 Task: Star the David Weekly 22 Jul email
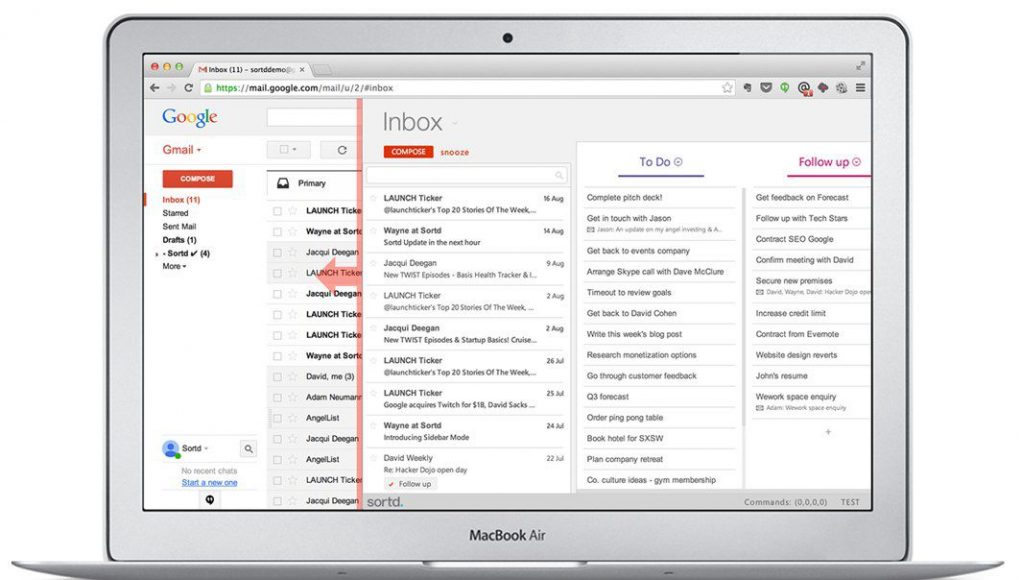(374, 458)
